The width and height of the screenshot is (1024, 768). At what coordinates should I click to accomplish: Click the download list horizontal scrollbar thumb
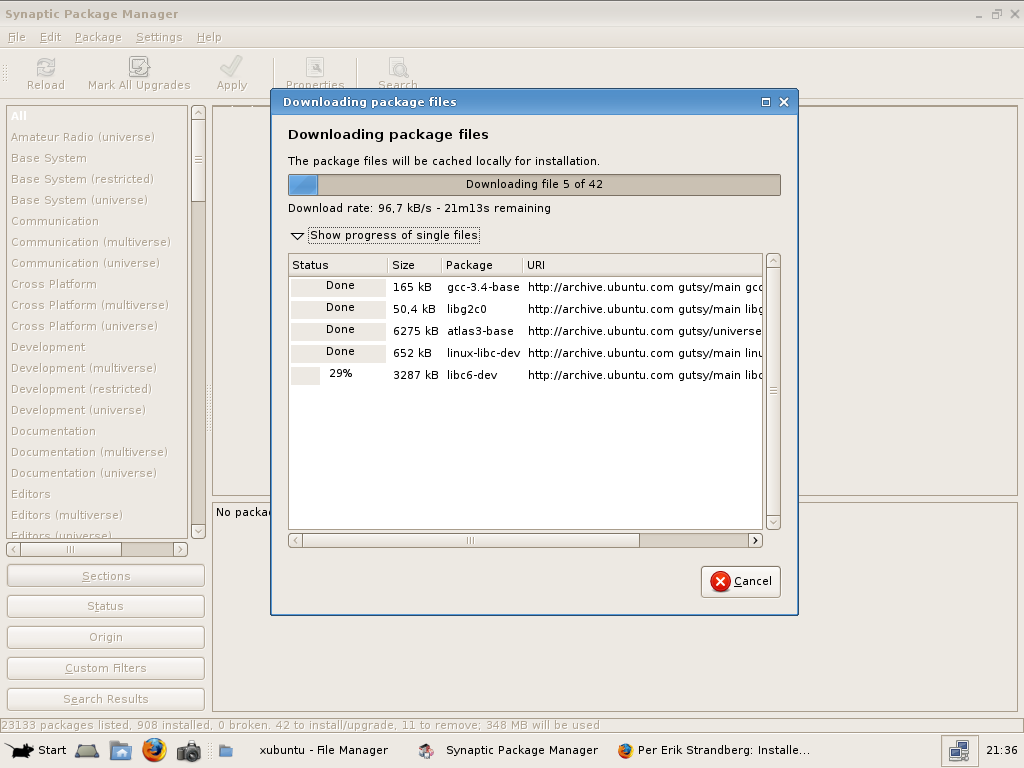(471, 541)
